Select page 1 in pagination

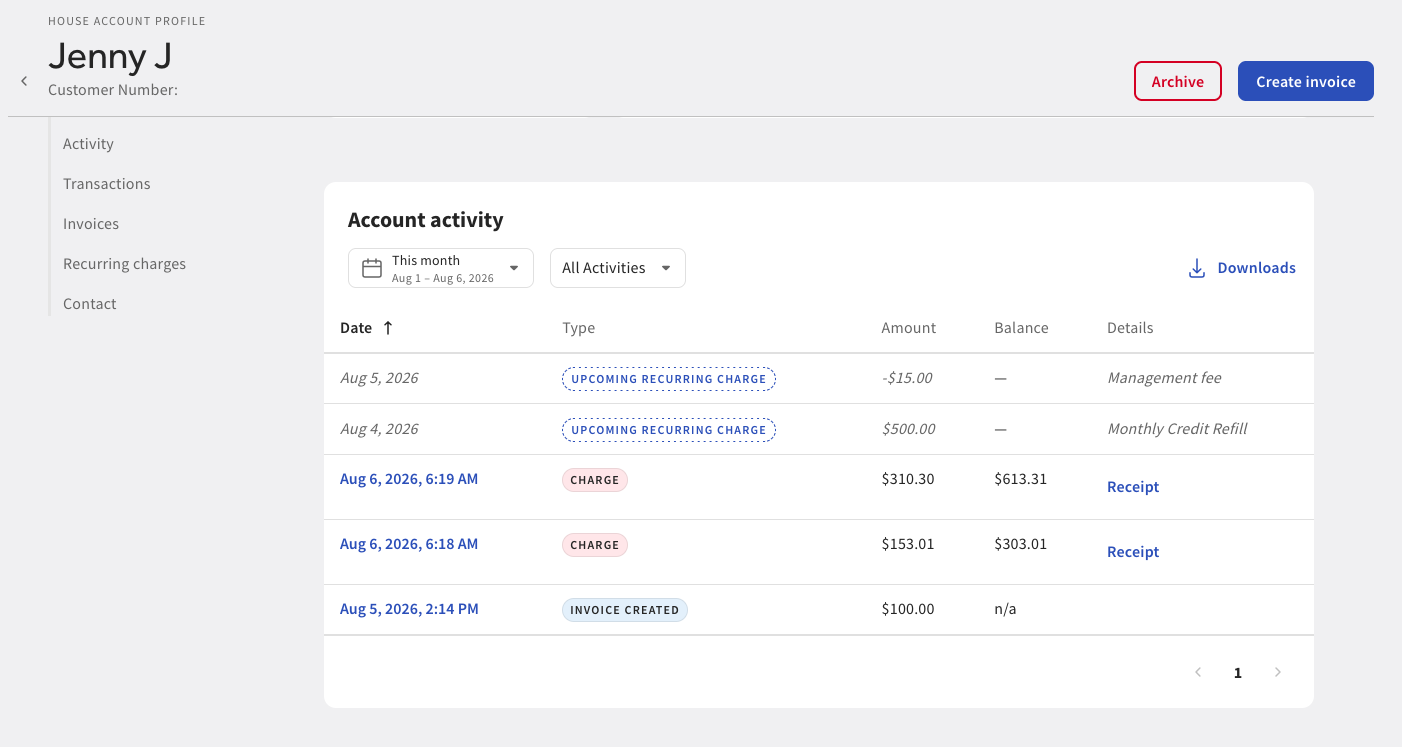[x=1238, y=673]
